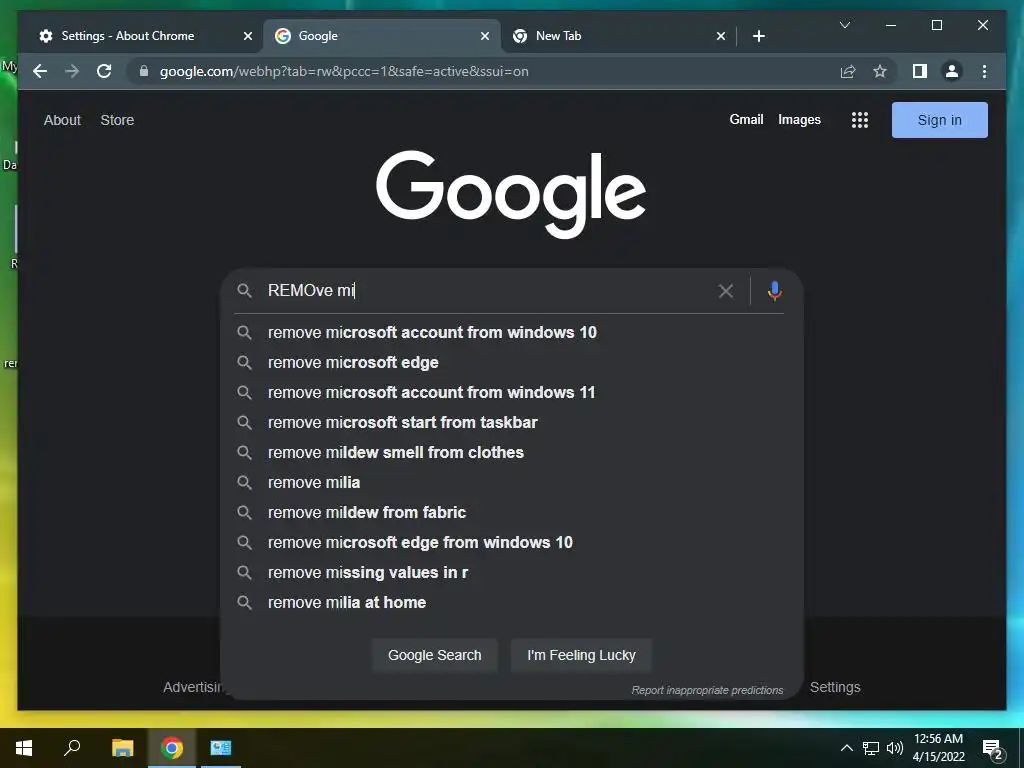The image size is (1024, 768).
Task: Click the forward navigation arrow
Action: pyautogui.click(x=72, y=71)
